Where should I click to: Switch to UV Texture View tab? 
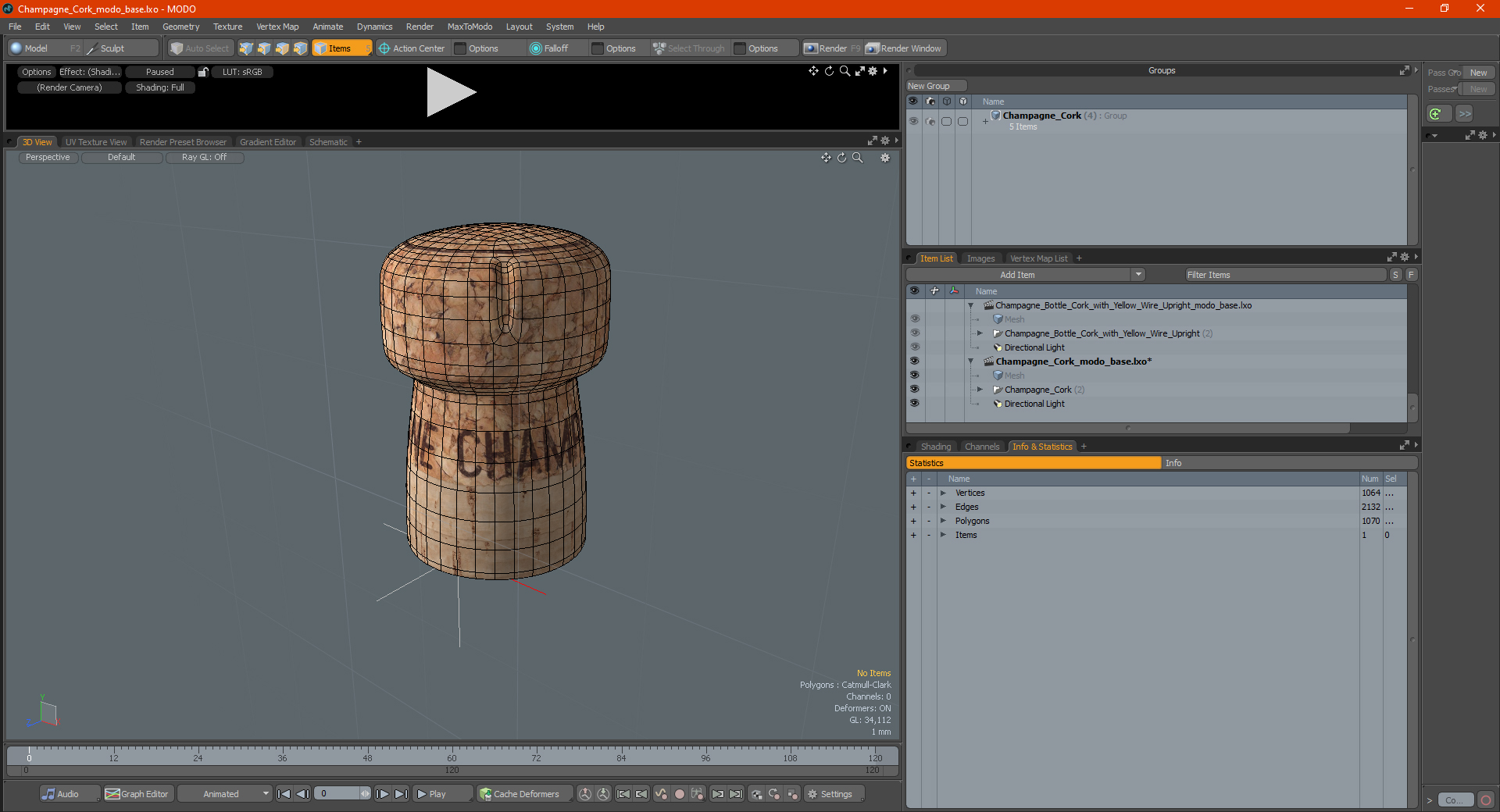96,142
